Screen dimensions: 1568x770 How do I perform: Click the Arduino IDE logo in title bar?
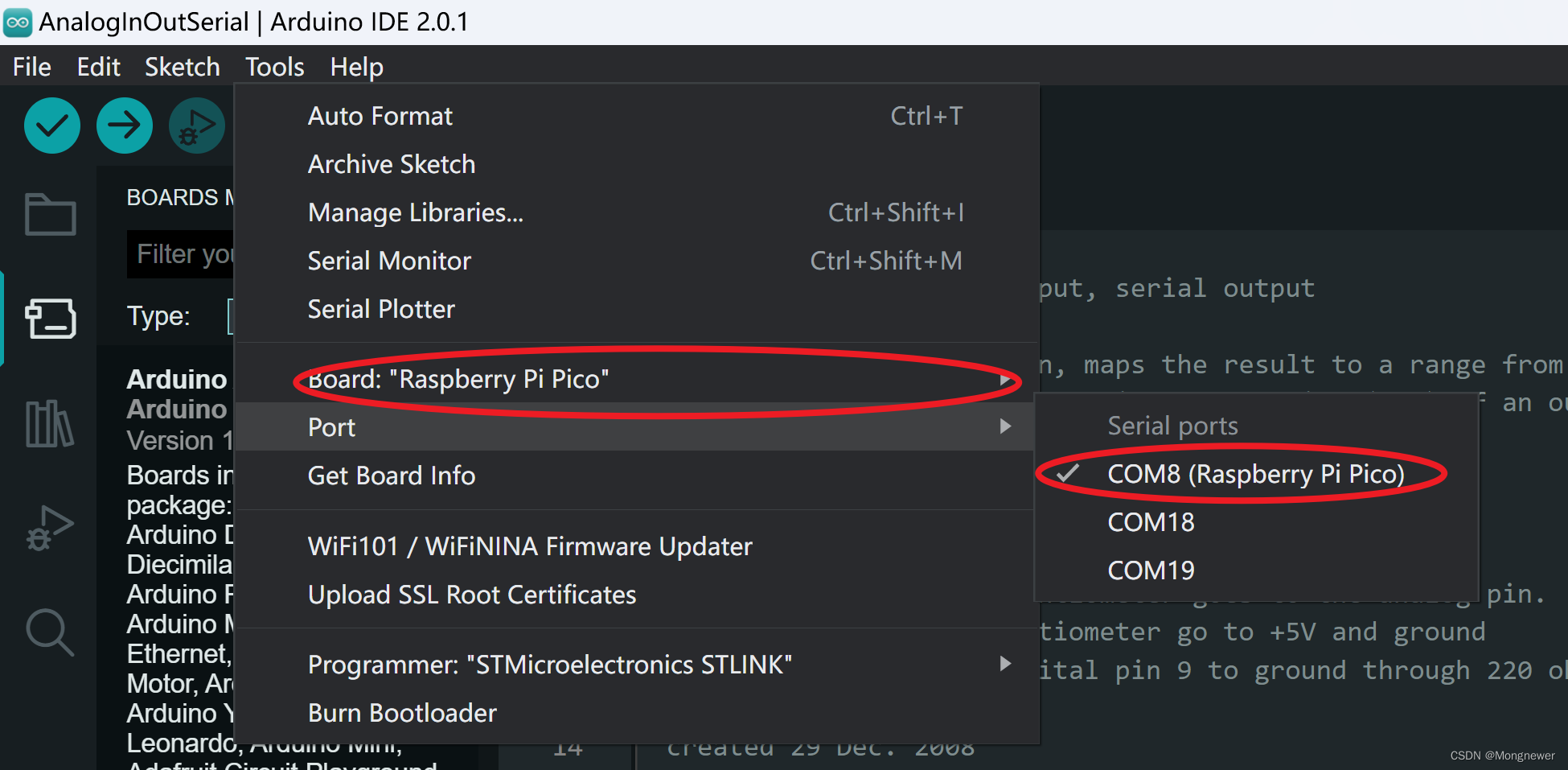18,23
